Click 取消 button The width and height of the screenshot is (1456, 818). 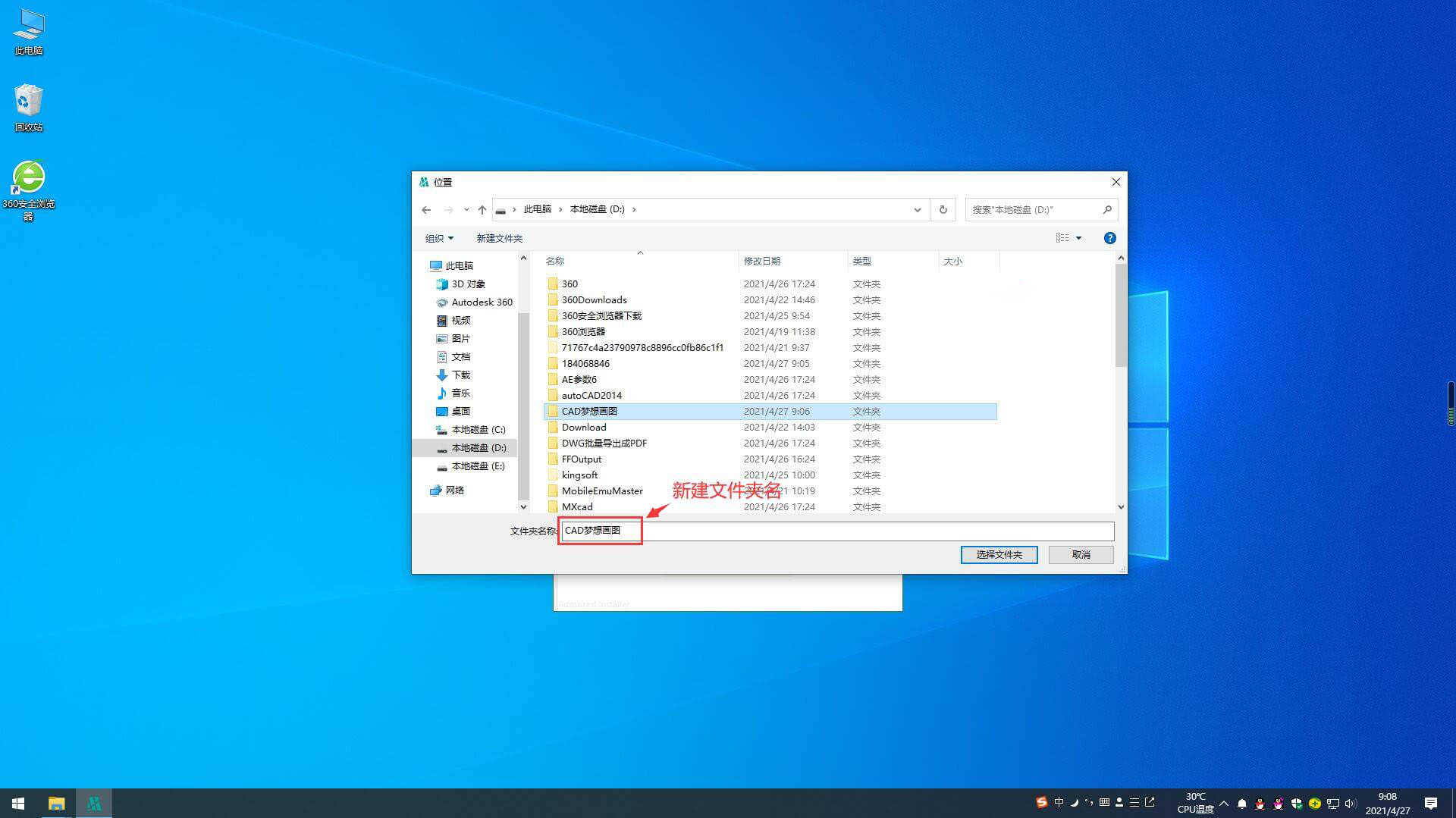pos(1081,555)
